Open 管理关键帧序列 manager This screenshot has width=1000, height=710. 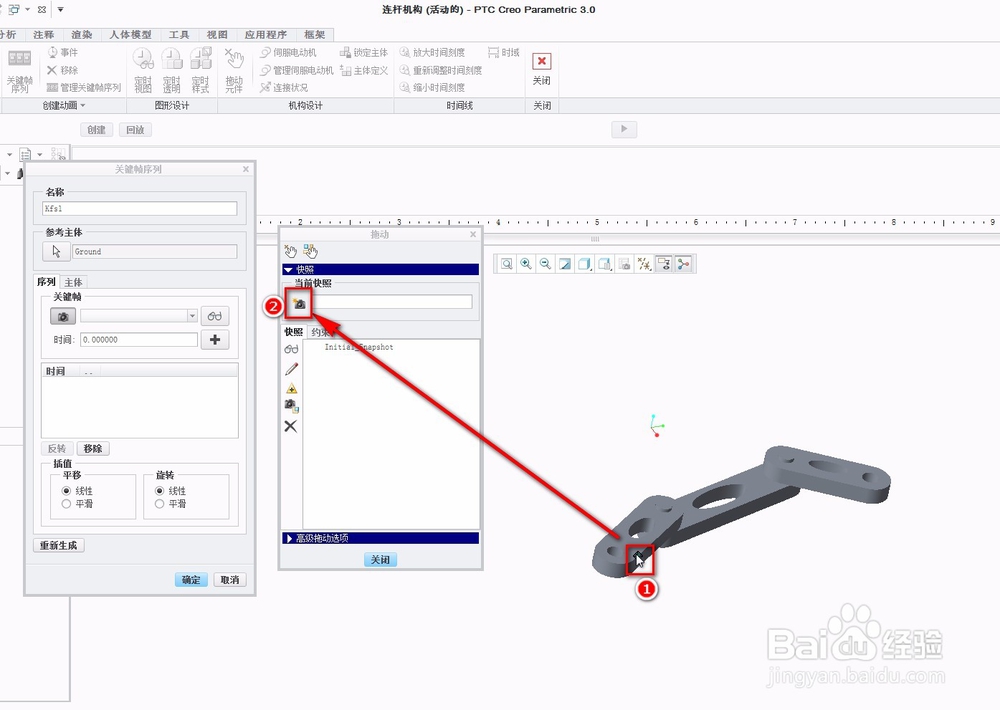pos(84,87)
